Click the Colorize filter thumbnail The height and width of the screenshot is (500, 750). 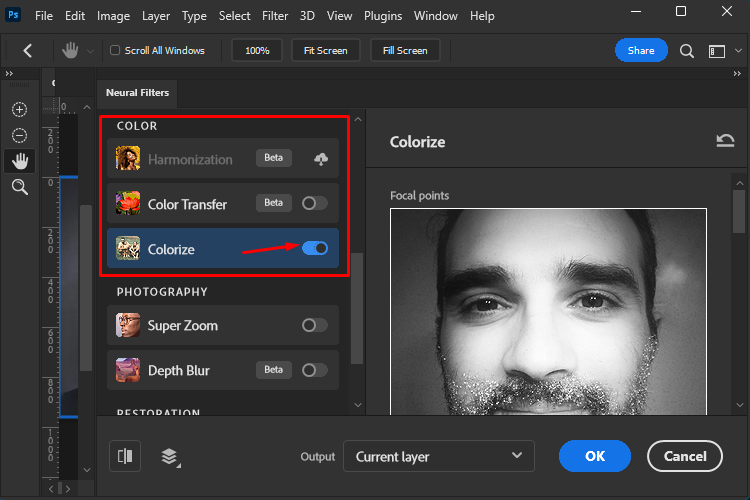point(128,248)
